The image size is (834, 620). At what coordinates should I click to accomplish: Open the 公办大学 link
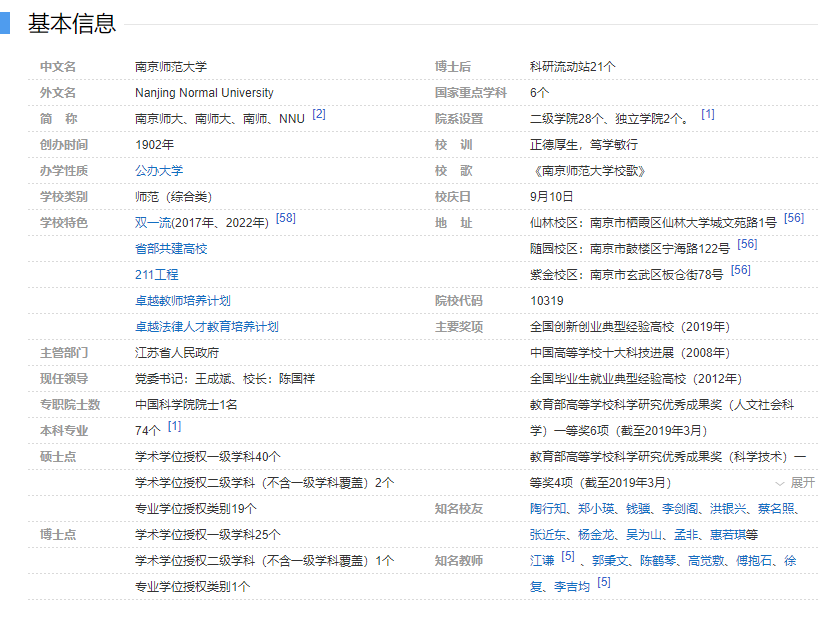(159, 171)
